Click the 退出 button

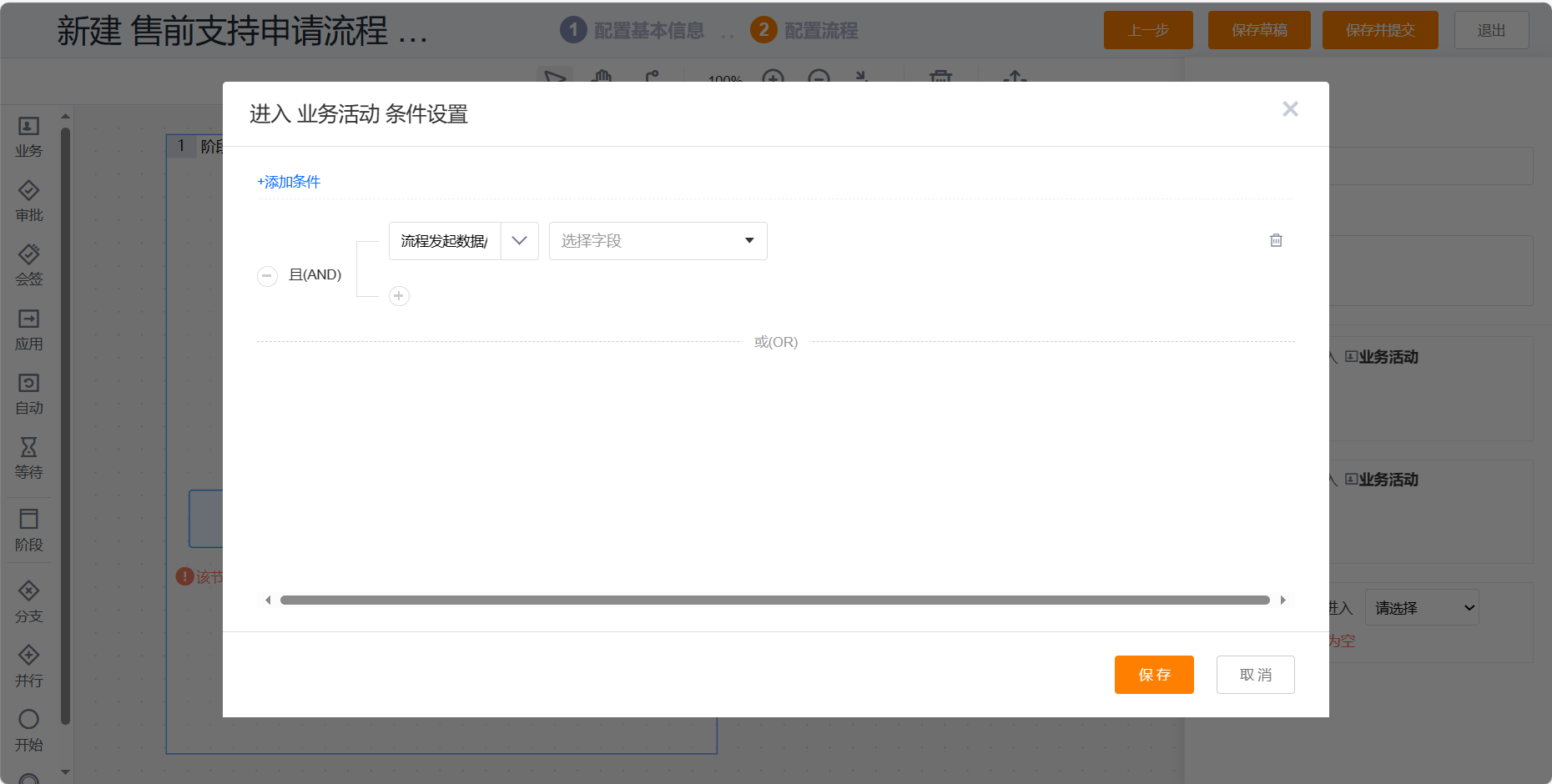coord(1491,30)
